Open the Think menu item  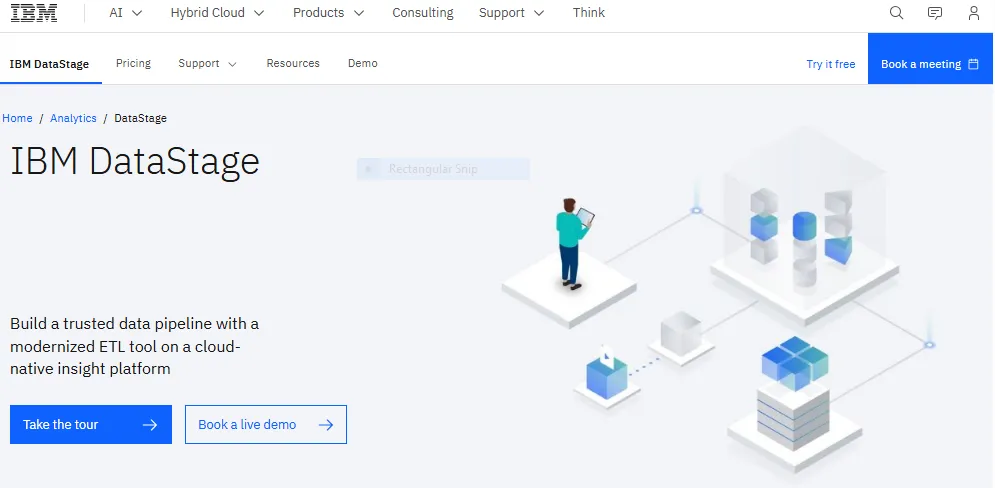coord(589,13)
